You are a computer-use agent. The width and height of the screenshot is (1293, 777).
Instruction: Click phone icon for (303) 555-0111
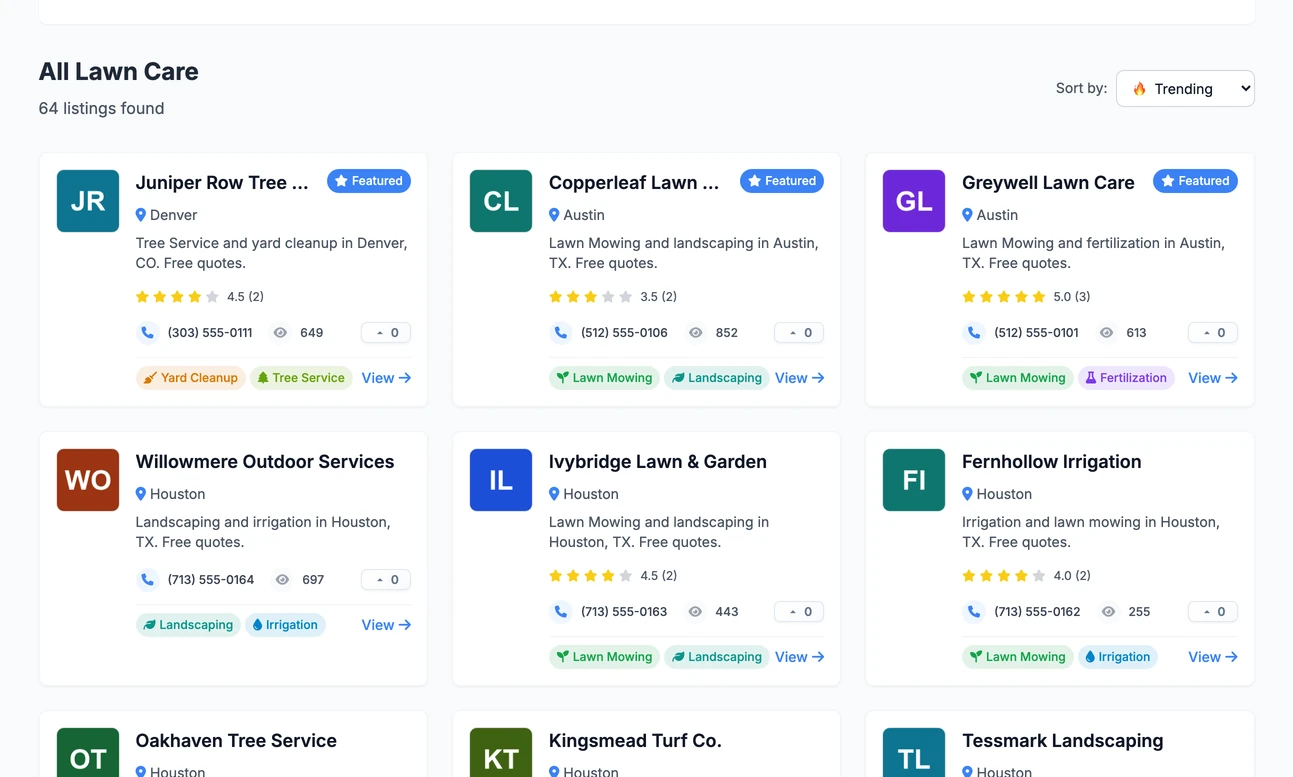(x=148, y=333)
